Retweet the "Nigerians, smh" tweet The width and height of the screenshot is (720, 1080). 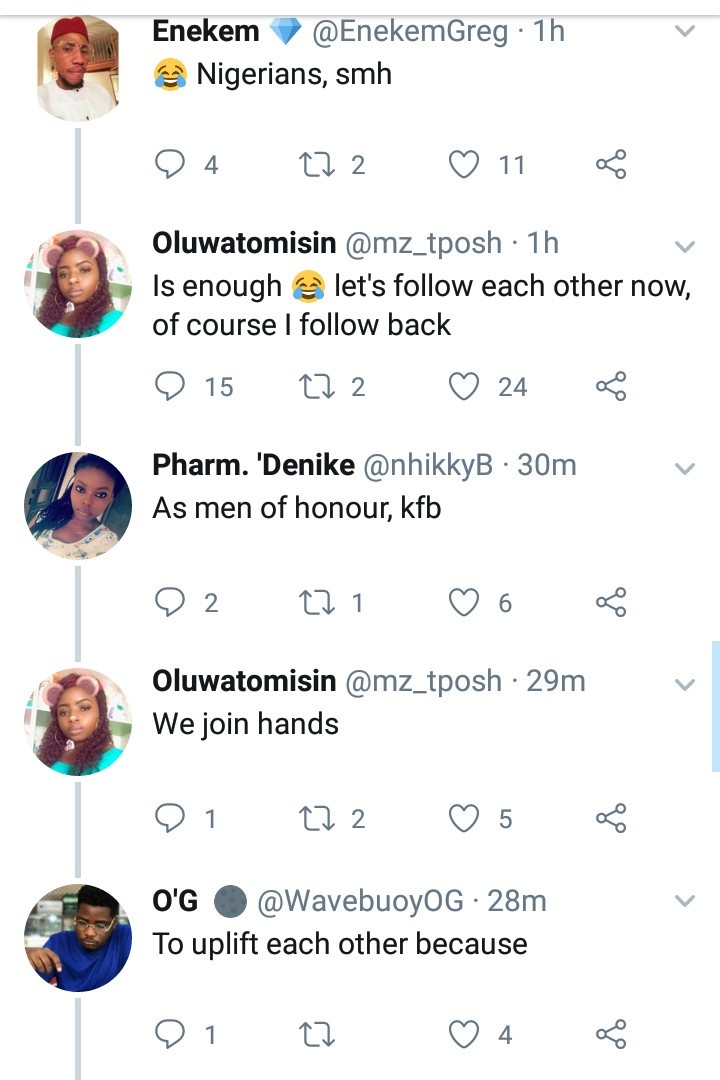click(317, 164)
